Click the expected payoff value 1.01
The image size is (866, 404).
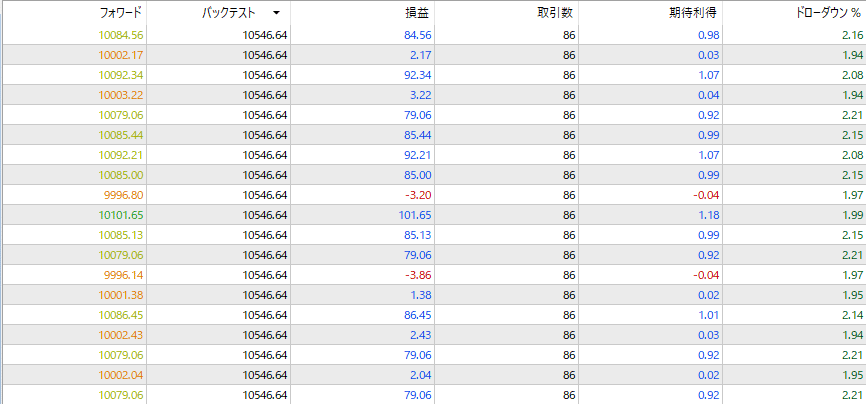pos(709,315)
